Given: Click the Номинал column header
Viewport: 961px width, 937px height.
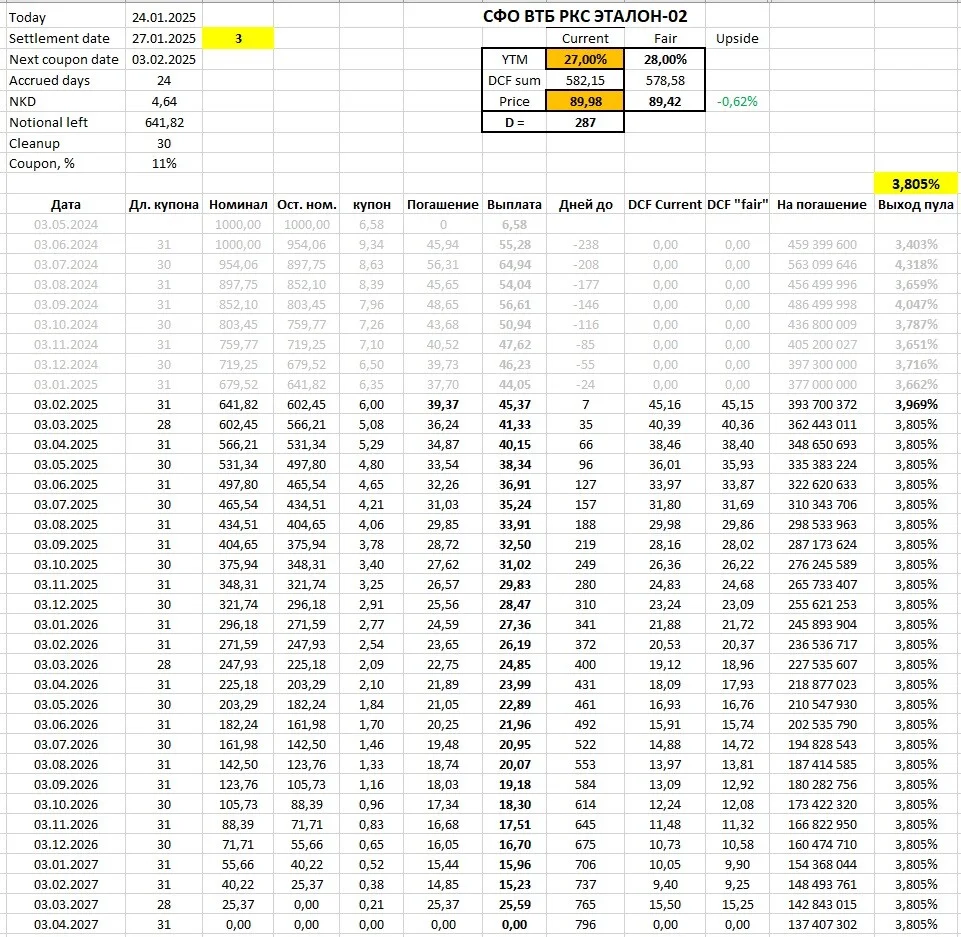Looking at the screenshot, I should [238, 205].
